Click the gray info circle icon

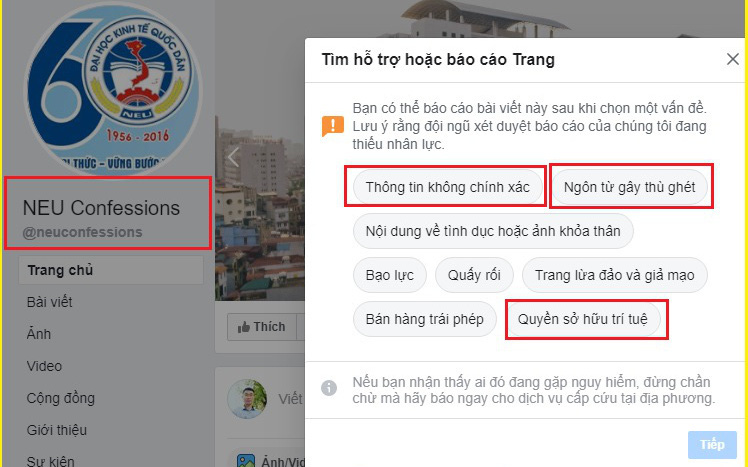pos(329,388)
